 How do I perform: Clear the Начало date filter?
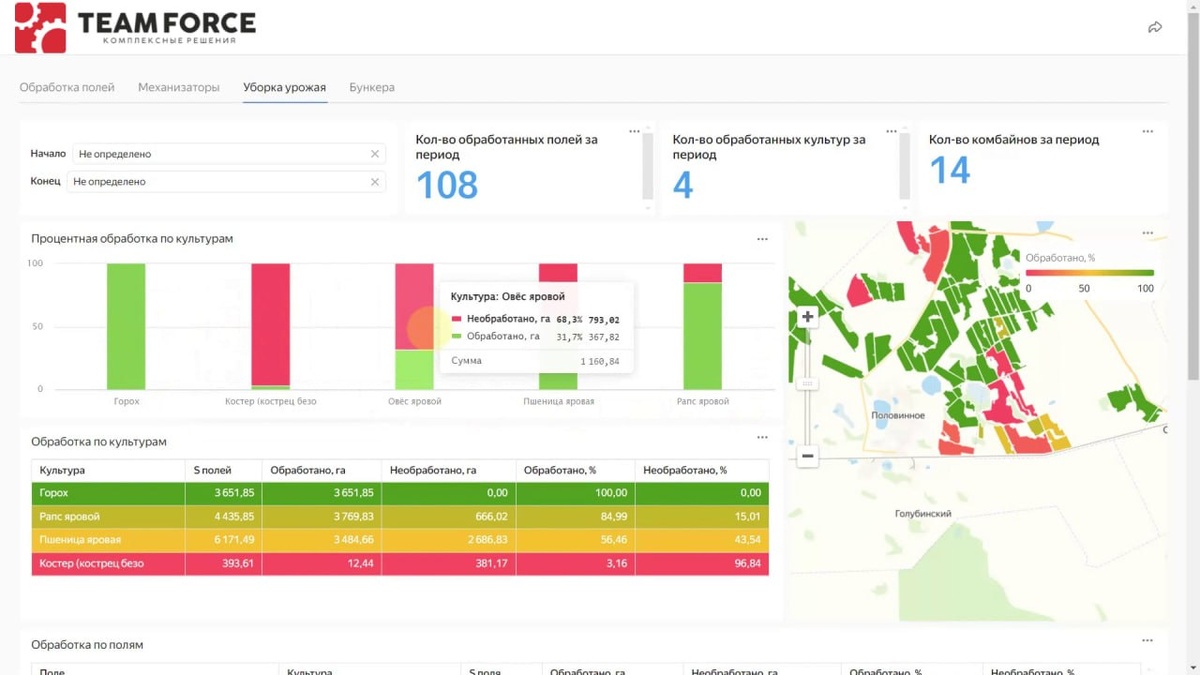pos(375,154)
